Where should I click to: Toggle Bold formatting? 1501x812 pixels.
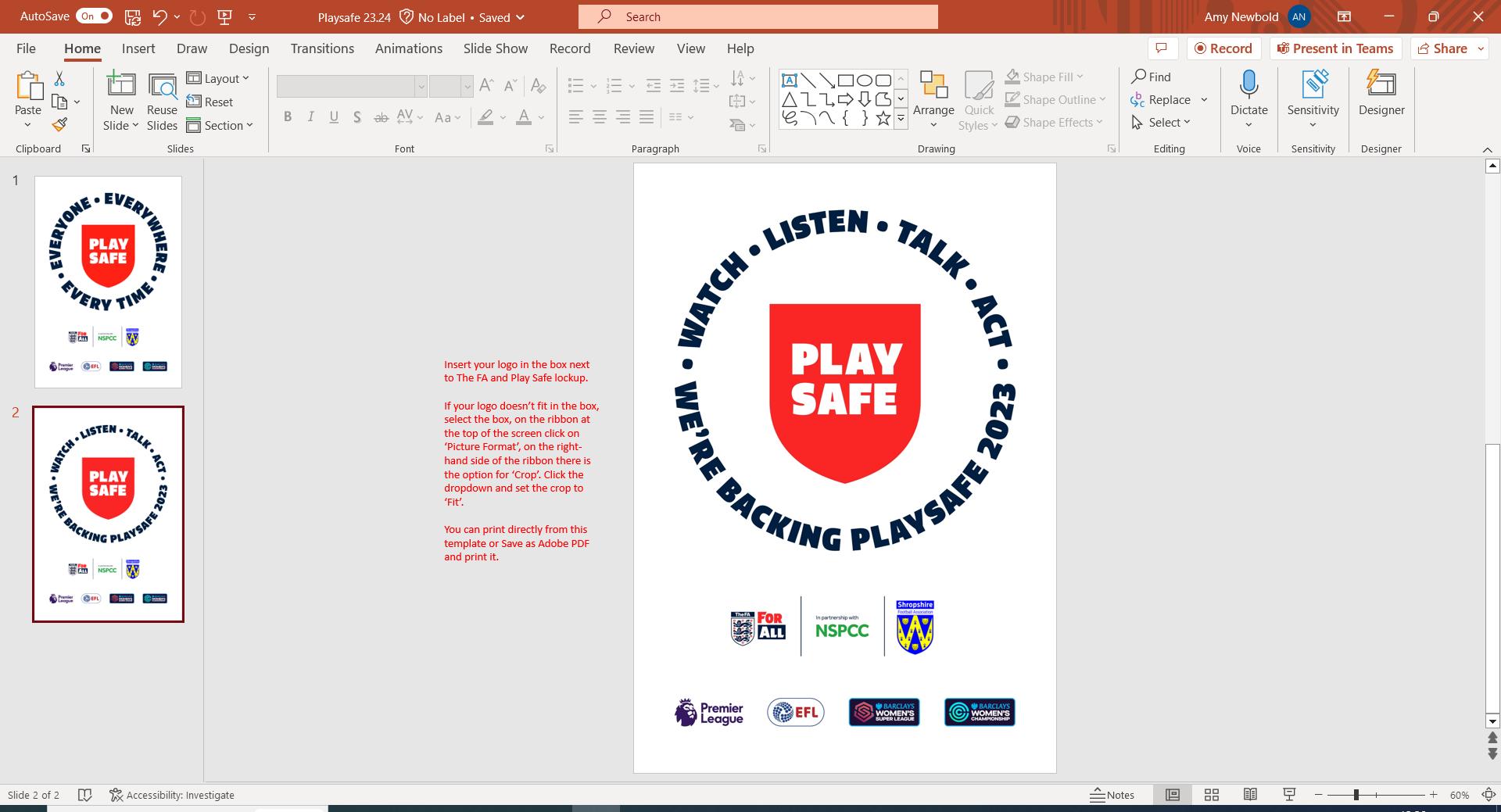click(x=288, y=117)
